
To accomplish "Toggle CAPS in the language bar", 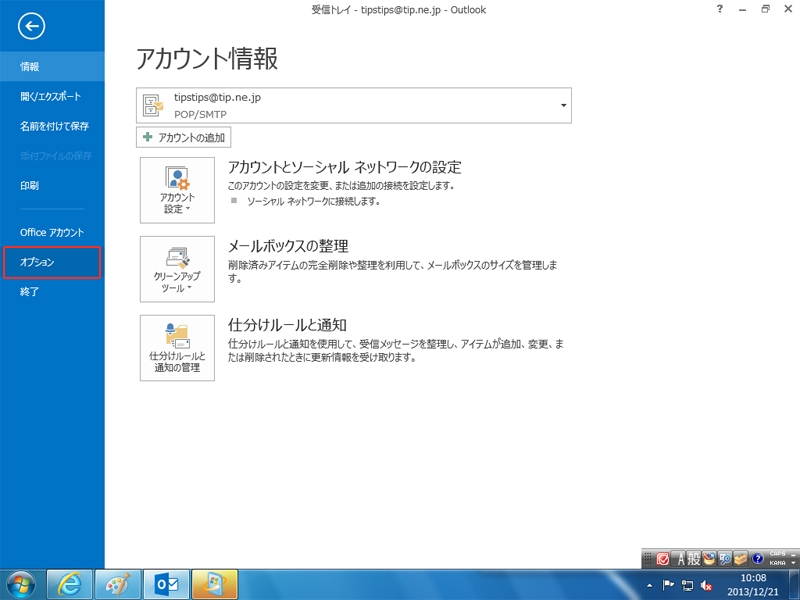I will (778, 554).
